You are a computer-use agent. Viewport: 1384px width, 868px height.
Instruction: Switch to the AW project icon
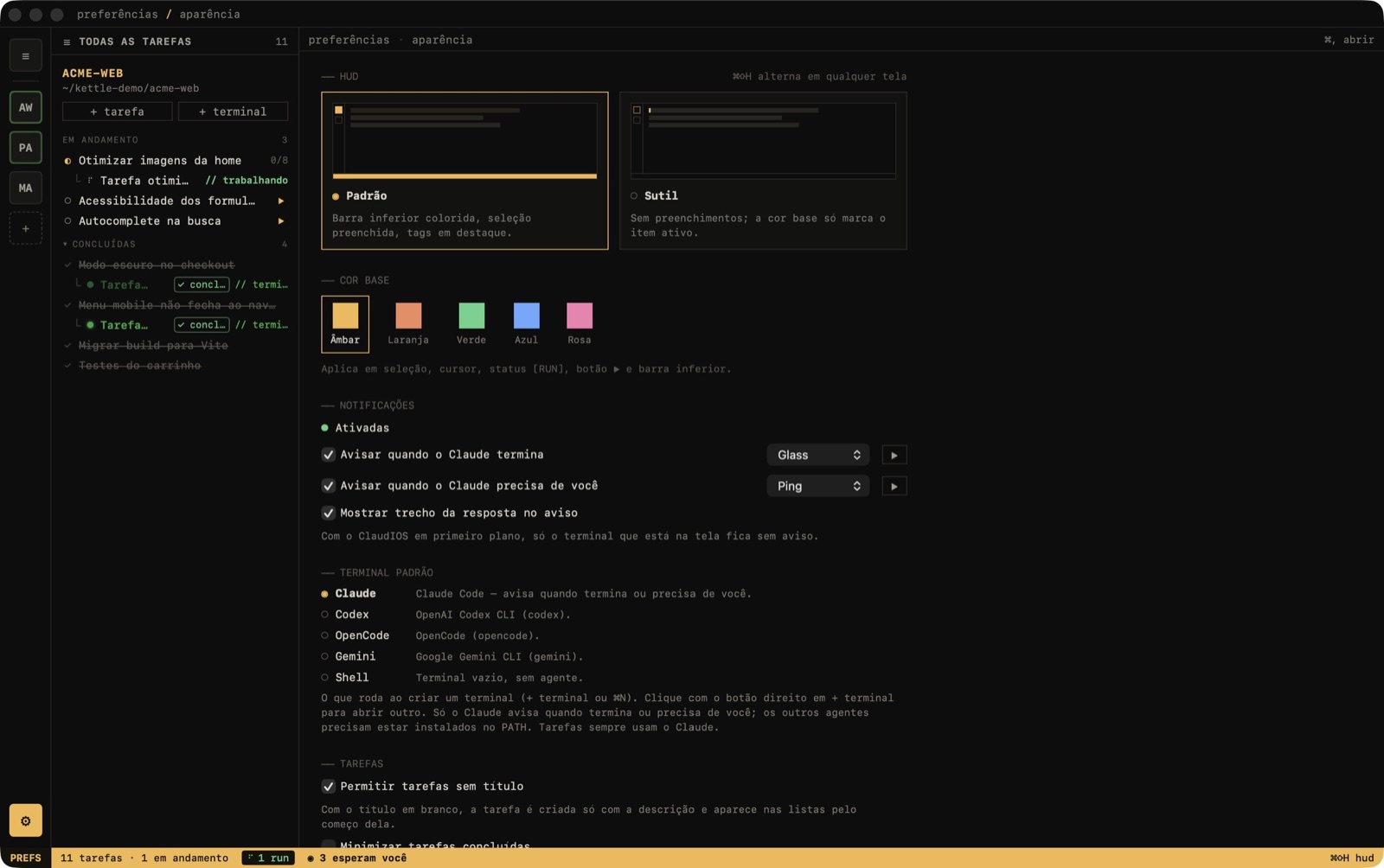(26, 107)
